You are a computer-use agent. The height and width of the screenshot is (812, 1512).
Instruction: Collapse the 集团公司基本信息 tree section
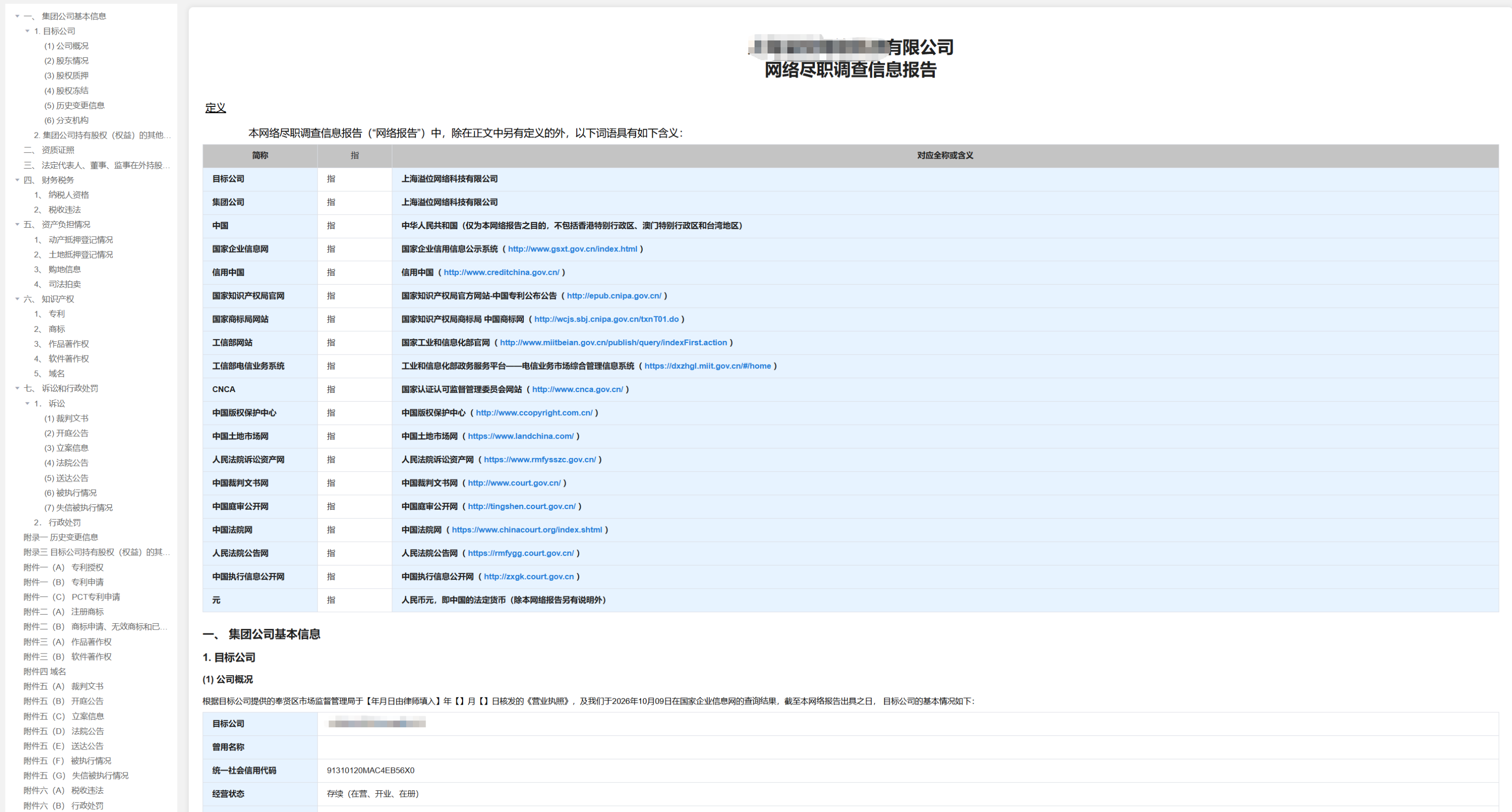pyautogui.click(x=17, y=16)
